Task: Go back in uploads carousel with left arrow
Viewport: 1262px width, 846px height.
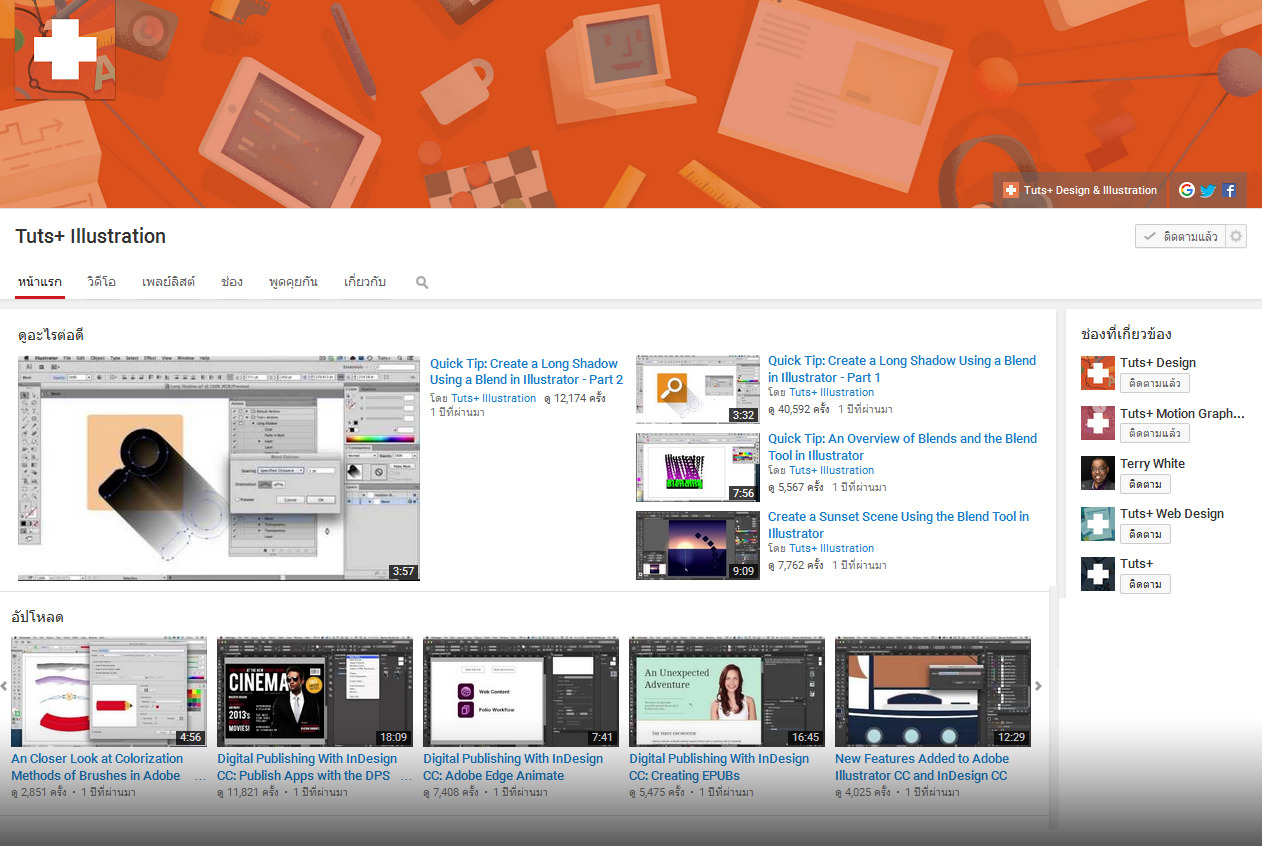Action: 3,686
